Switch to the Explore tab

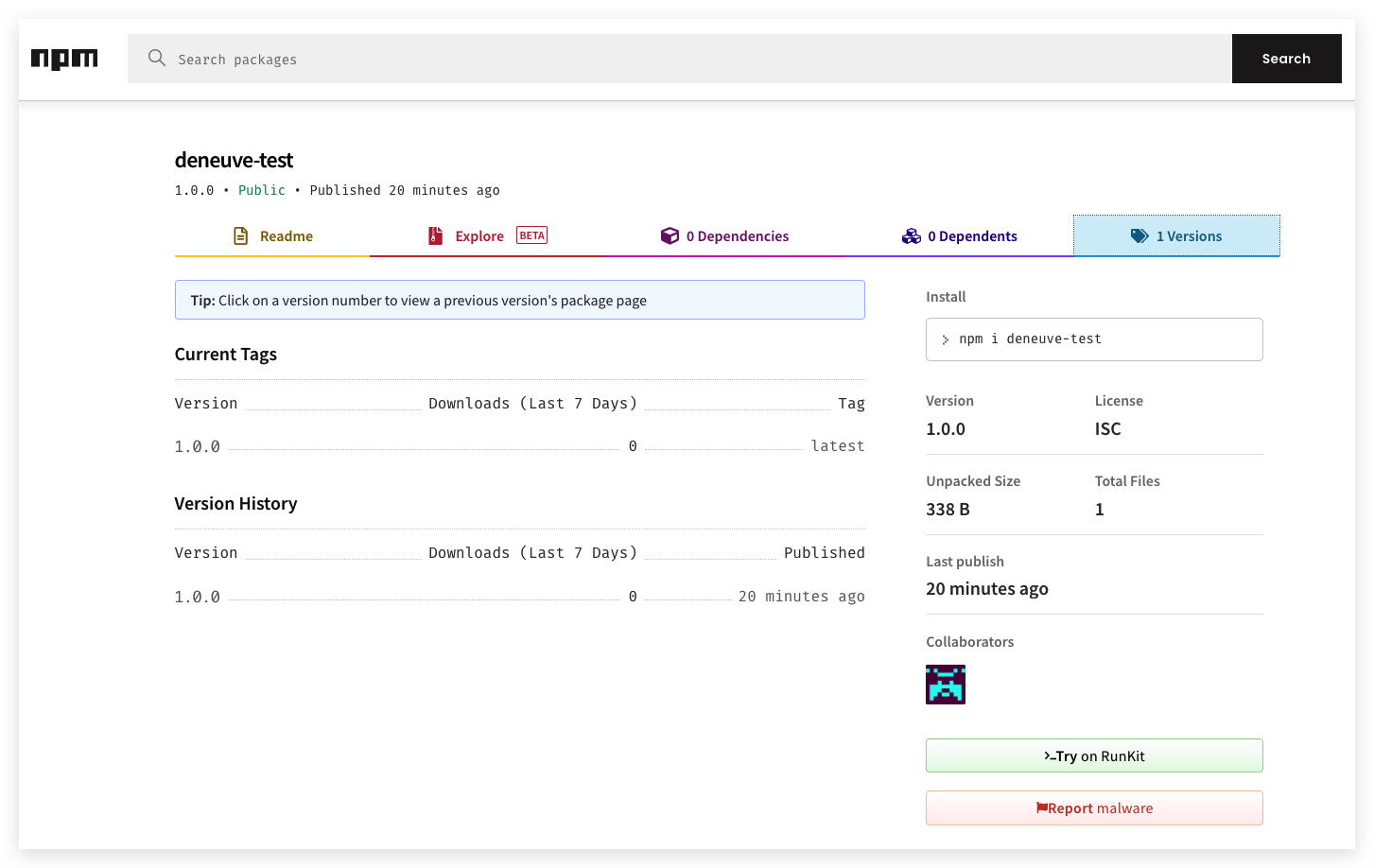point(487,235)
